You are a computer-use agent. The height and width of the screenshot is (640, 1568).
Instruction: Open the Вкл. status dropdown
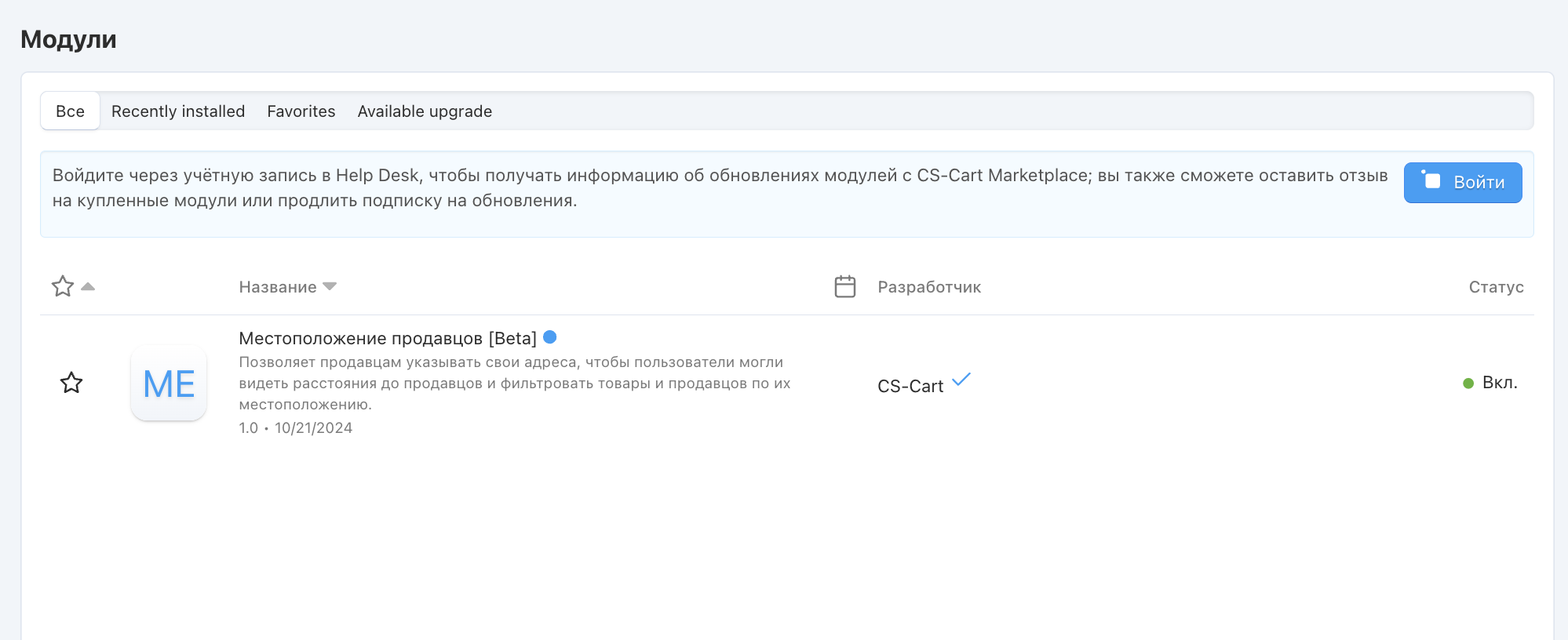[x=1499, y=383]
